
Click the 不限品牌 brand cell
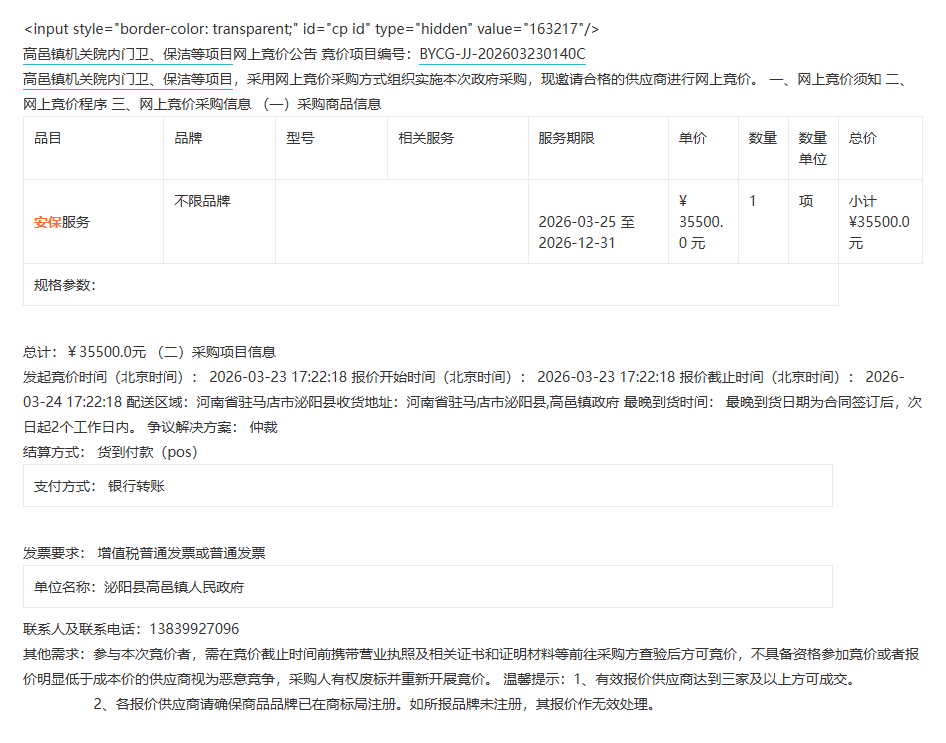pos(202,201)
